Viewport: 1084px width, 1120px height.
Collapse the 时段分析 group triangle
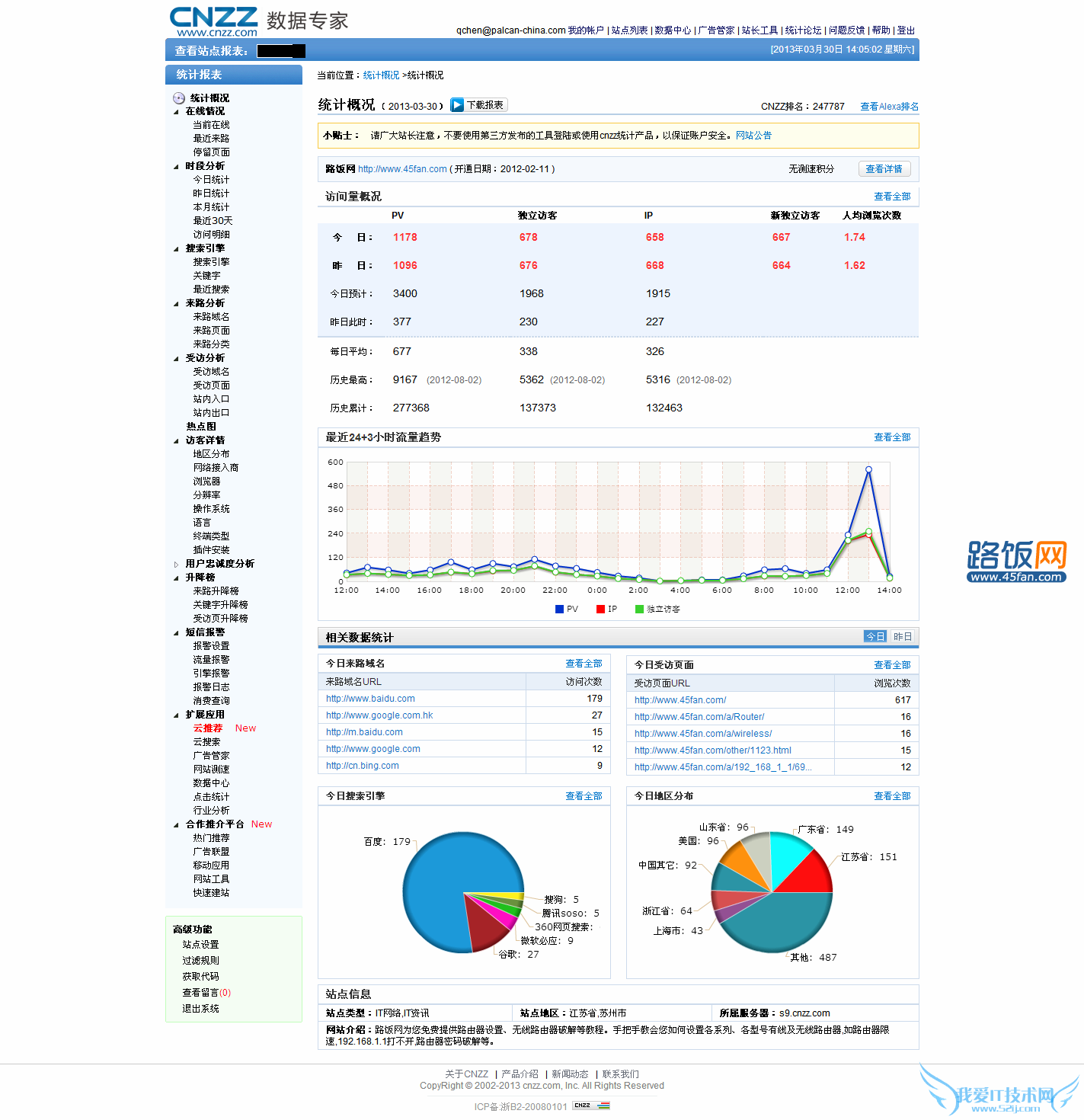(x=176, y=167)
